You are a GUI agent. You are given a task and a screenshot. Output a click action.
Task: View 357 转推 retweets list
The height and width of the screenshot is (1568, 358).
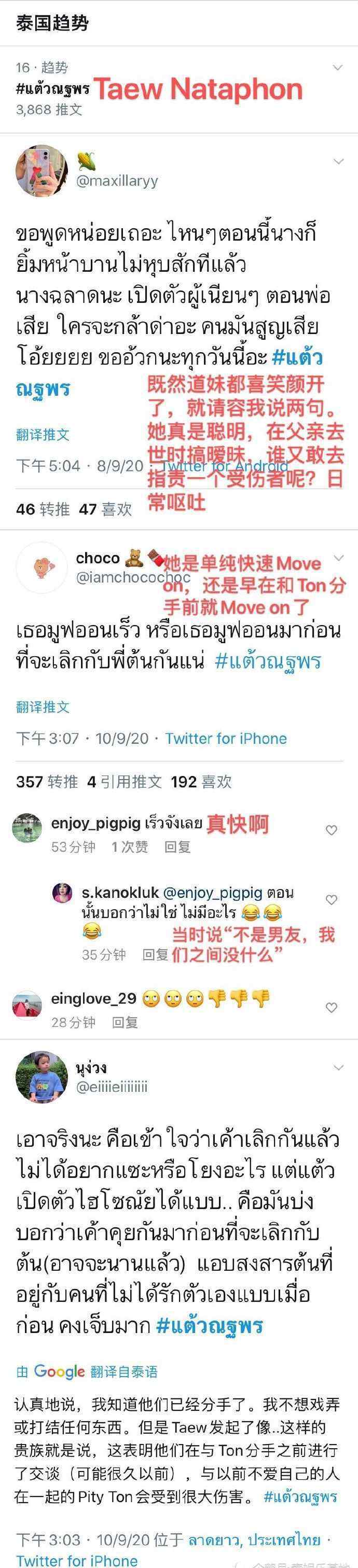point(47,782)
